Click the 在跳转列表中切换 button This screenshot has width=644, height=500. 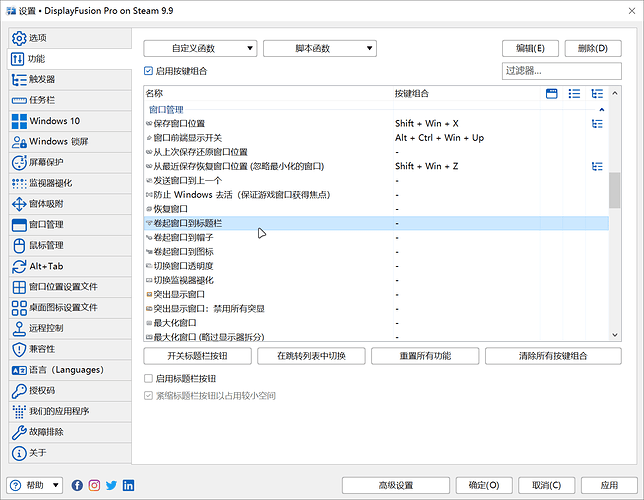click(x=311, y=356)
